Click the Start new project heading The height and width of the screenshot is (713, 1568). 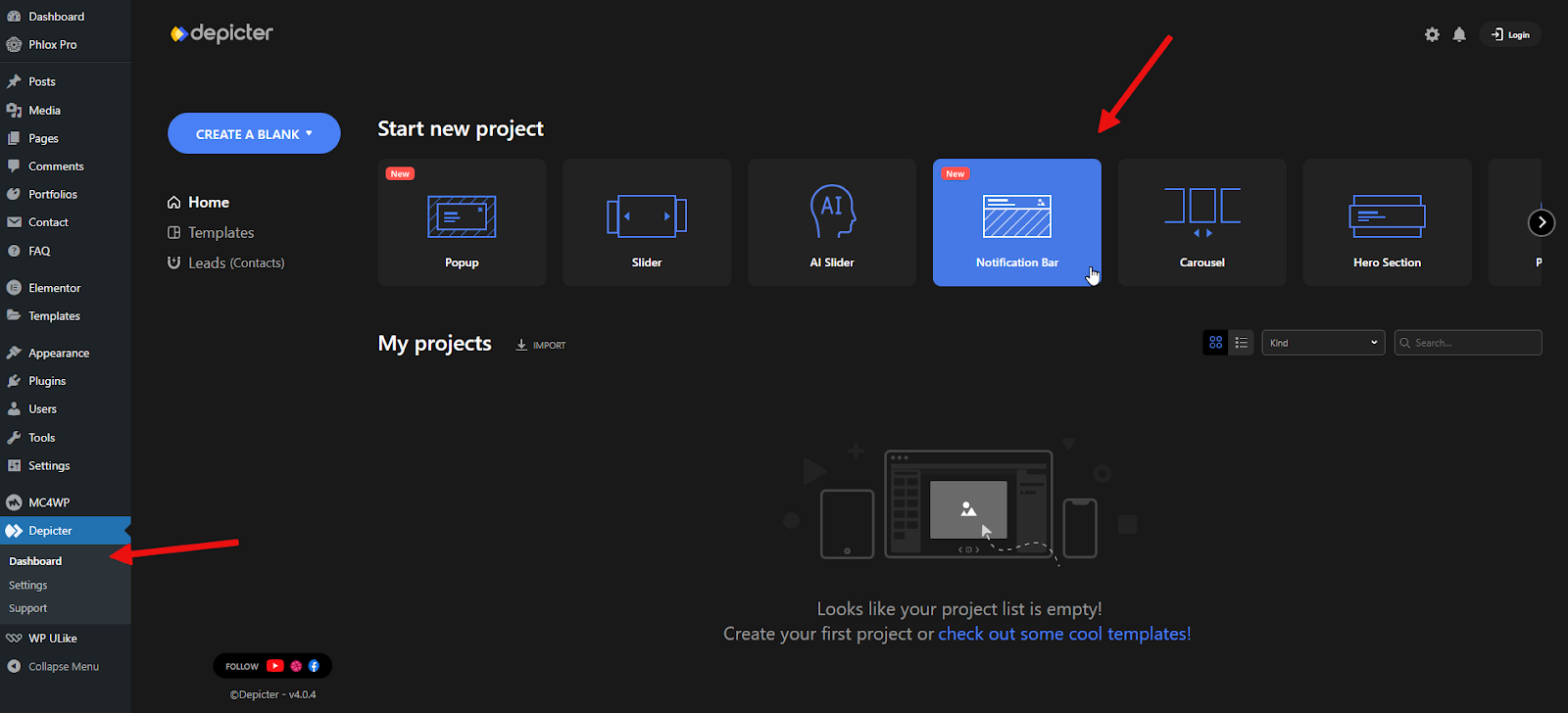[461, 129]
